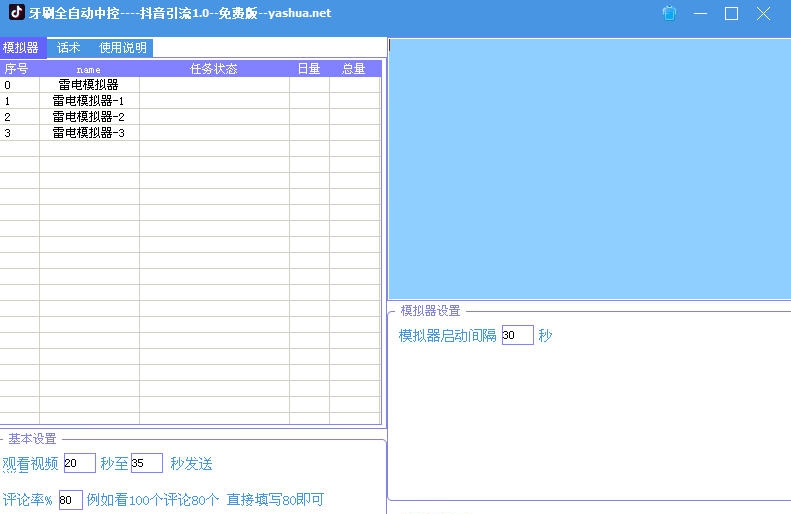This screenshot has width=791, height=514.
Task: Click the 模拟器启动间隔 label
Action: coord(447,335)
